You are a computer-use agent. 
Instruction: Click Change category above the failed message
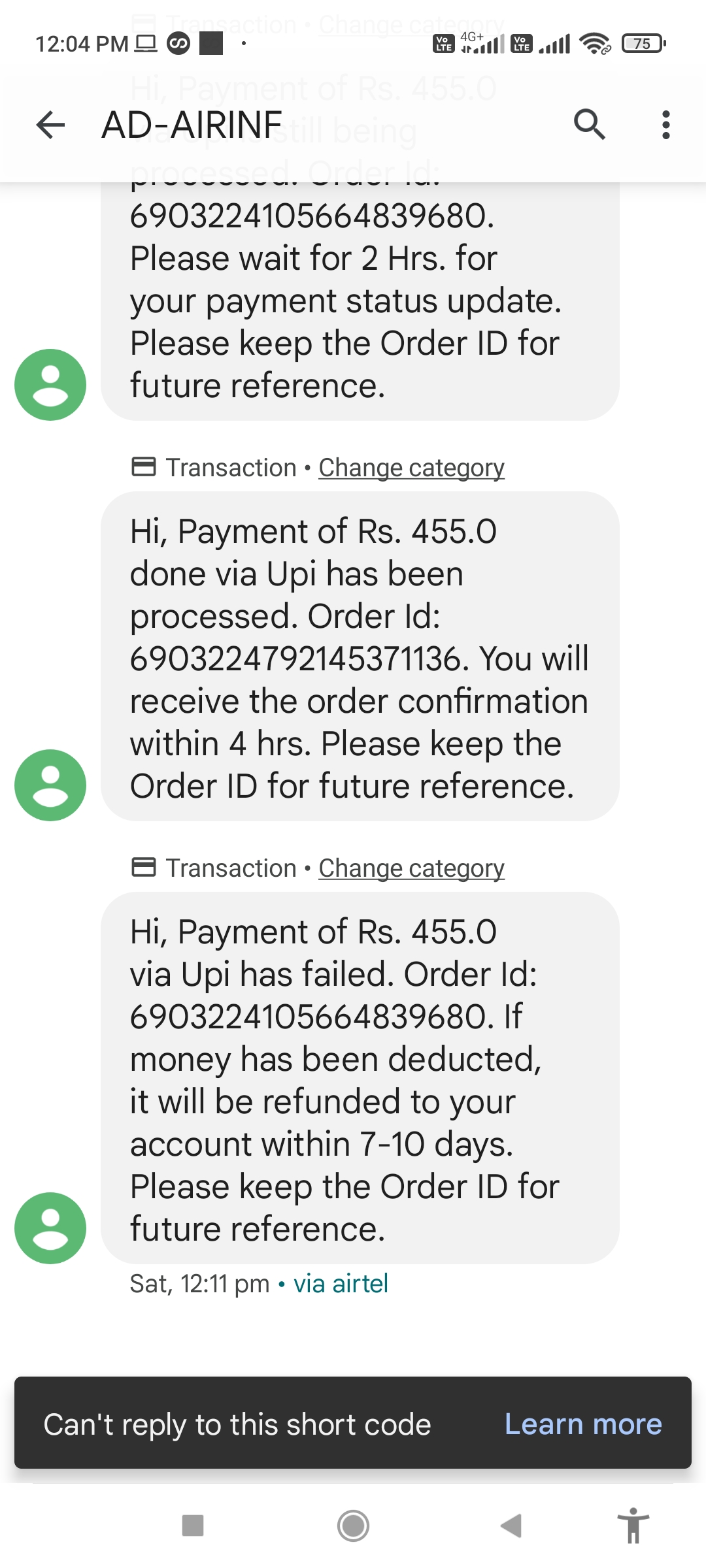point(411,868)
